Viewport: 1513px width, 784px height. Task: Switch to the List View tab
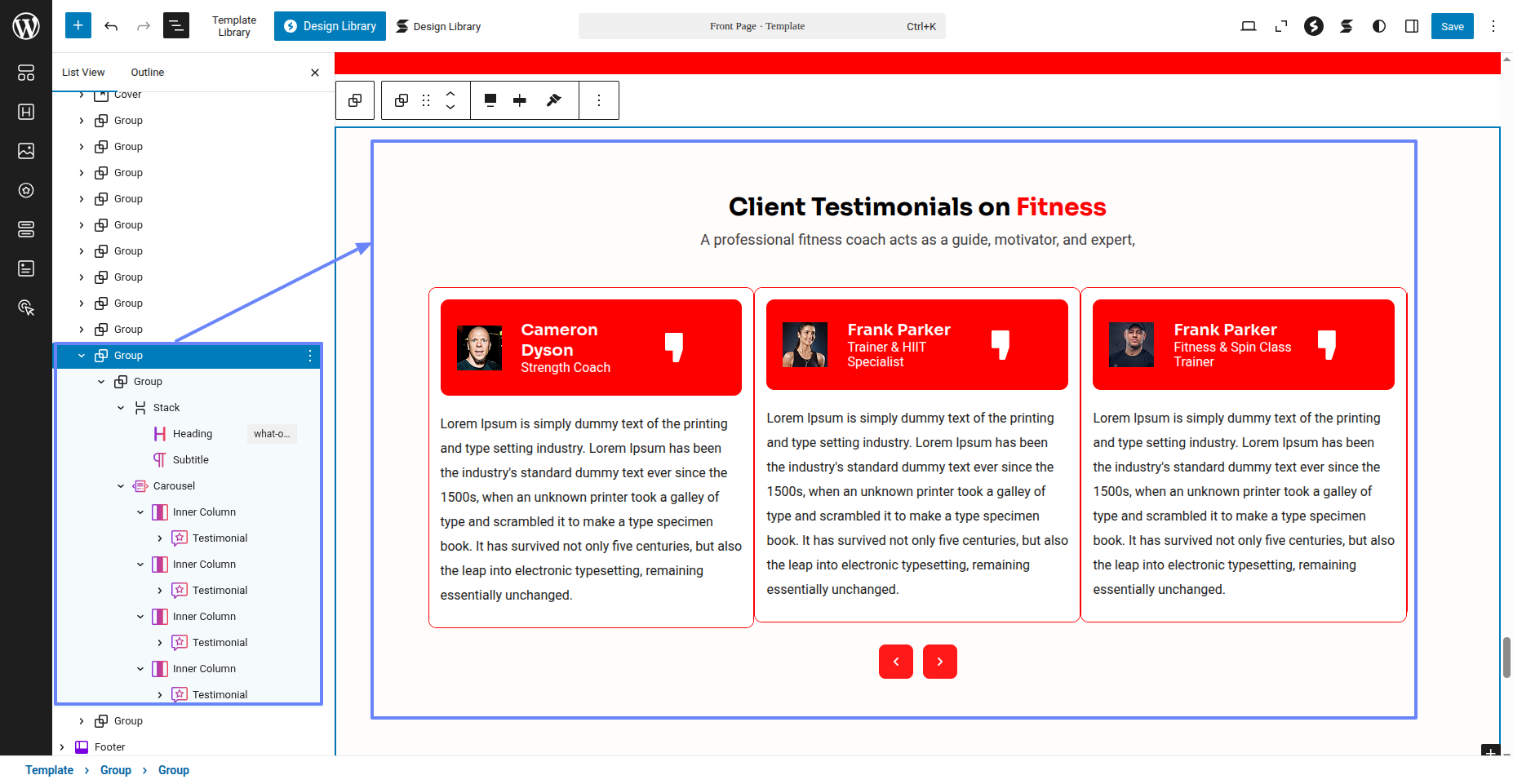click(x=83, y=73)
